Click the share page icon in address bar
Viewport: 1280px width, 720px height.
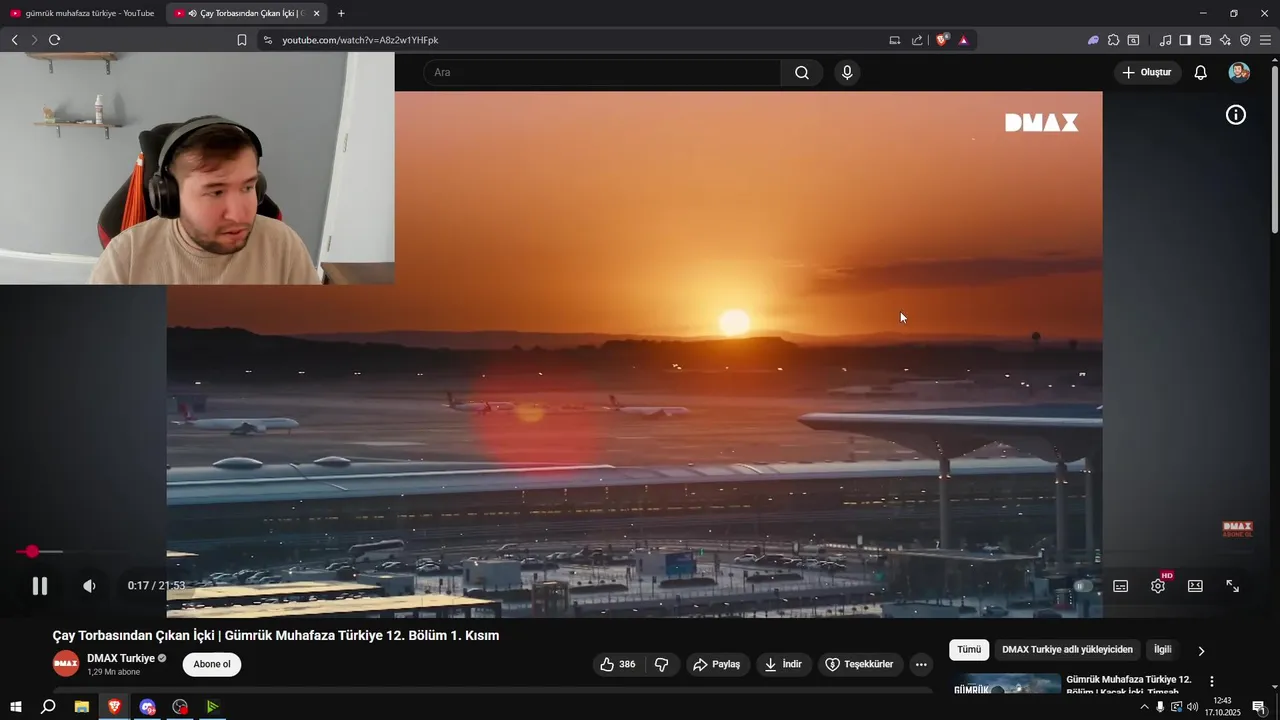tap(917, 40)
